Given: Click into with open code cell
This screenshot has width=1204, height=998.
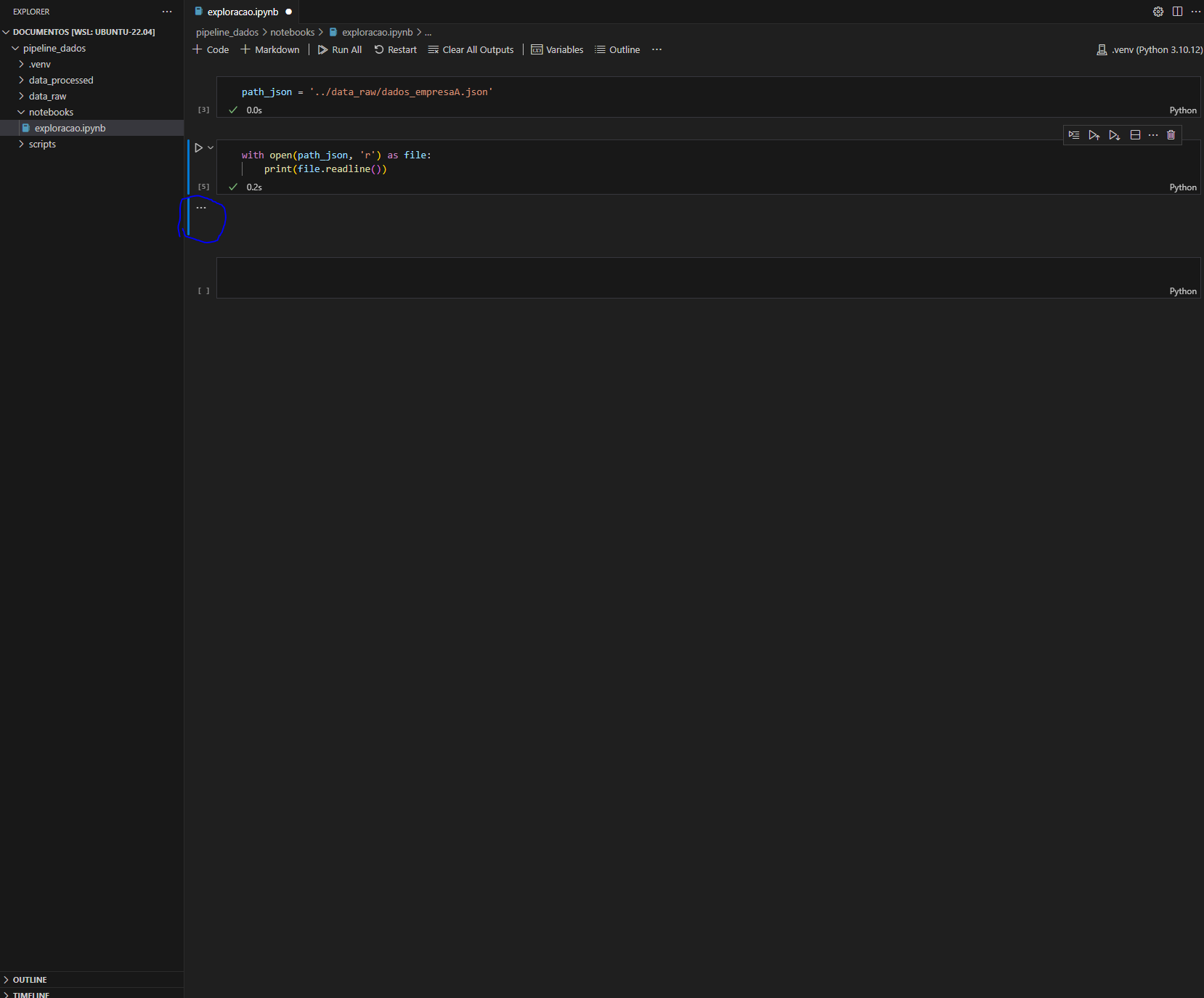Looking at the screenshot, I should (708, 161).
